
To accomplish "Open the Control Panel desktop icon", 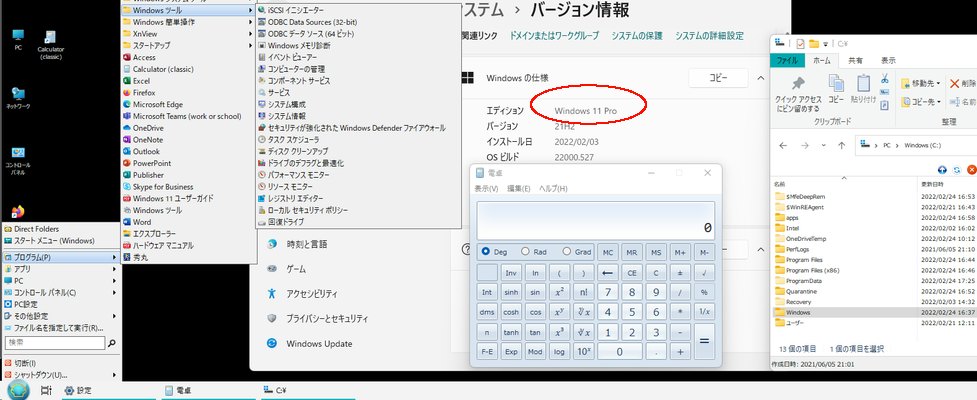I will coord(18,158).
